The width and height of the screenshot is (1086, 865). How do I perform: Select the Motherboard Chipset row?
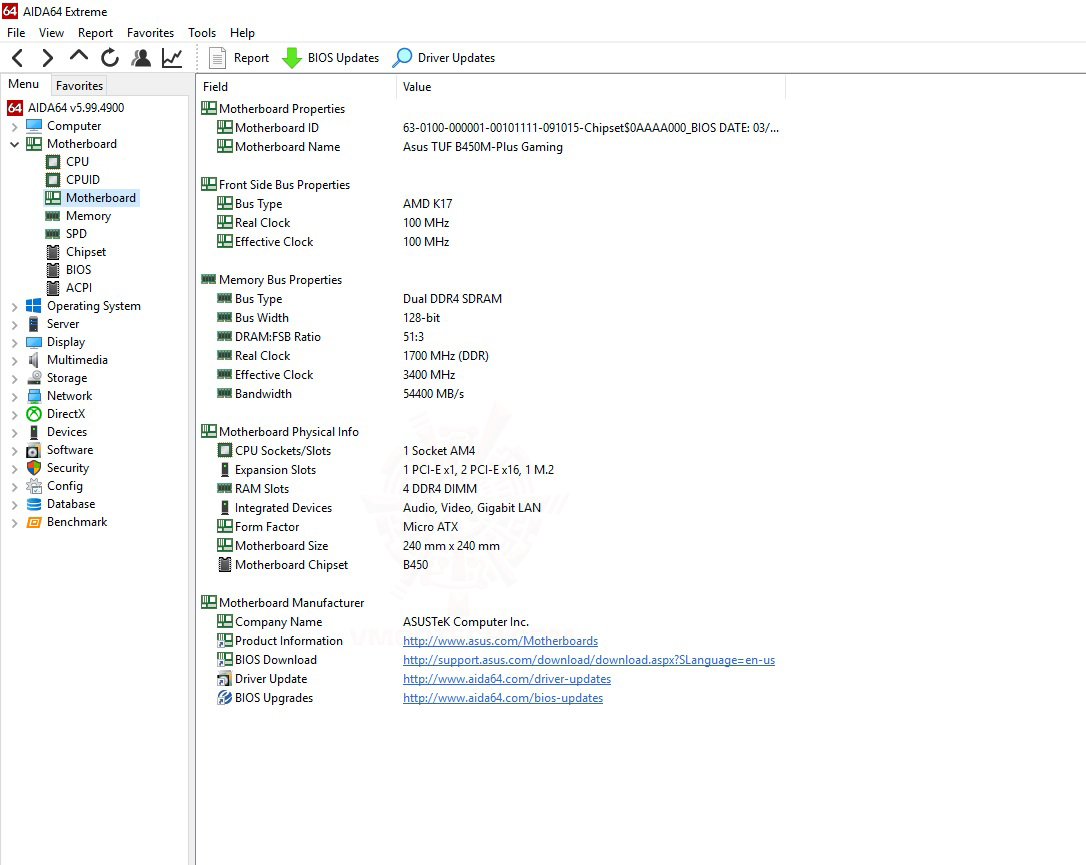click(x=491, y=564)
